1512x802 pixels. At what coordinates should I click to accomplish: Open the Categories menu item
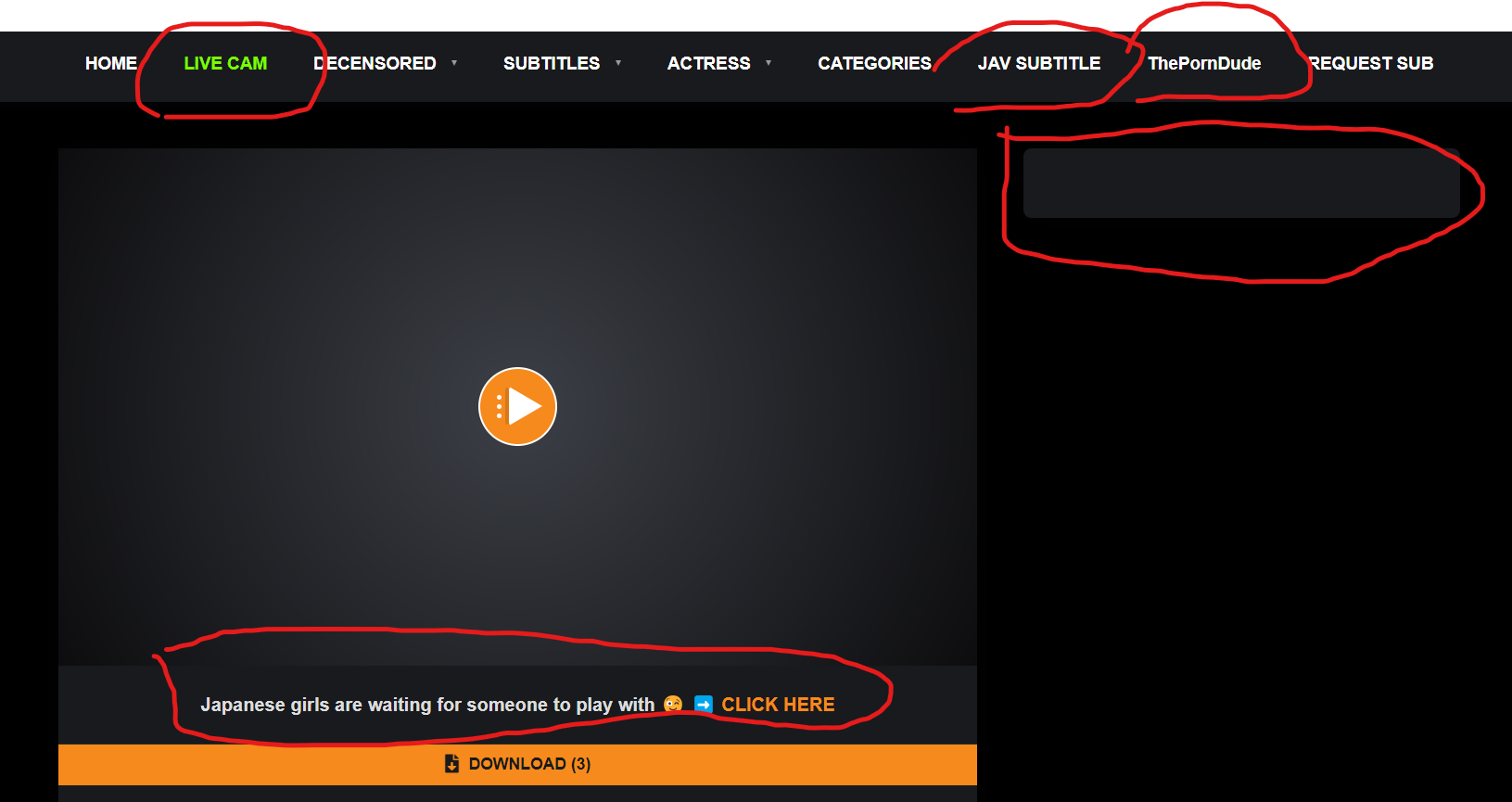[x=874, y=63]
